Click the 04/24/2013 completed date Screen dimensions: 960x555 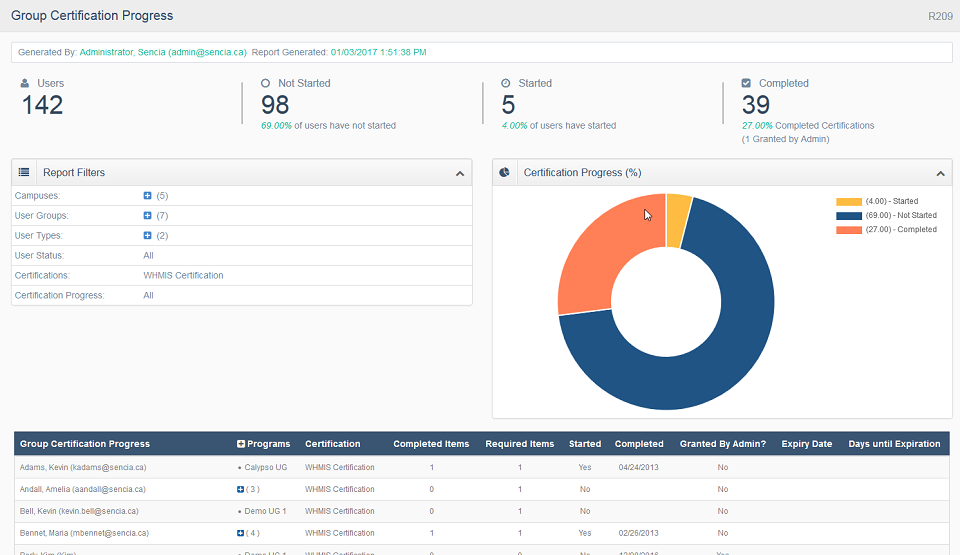coord(639,467)
